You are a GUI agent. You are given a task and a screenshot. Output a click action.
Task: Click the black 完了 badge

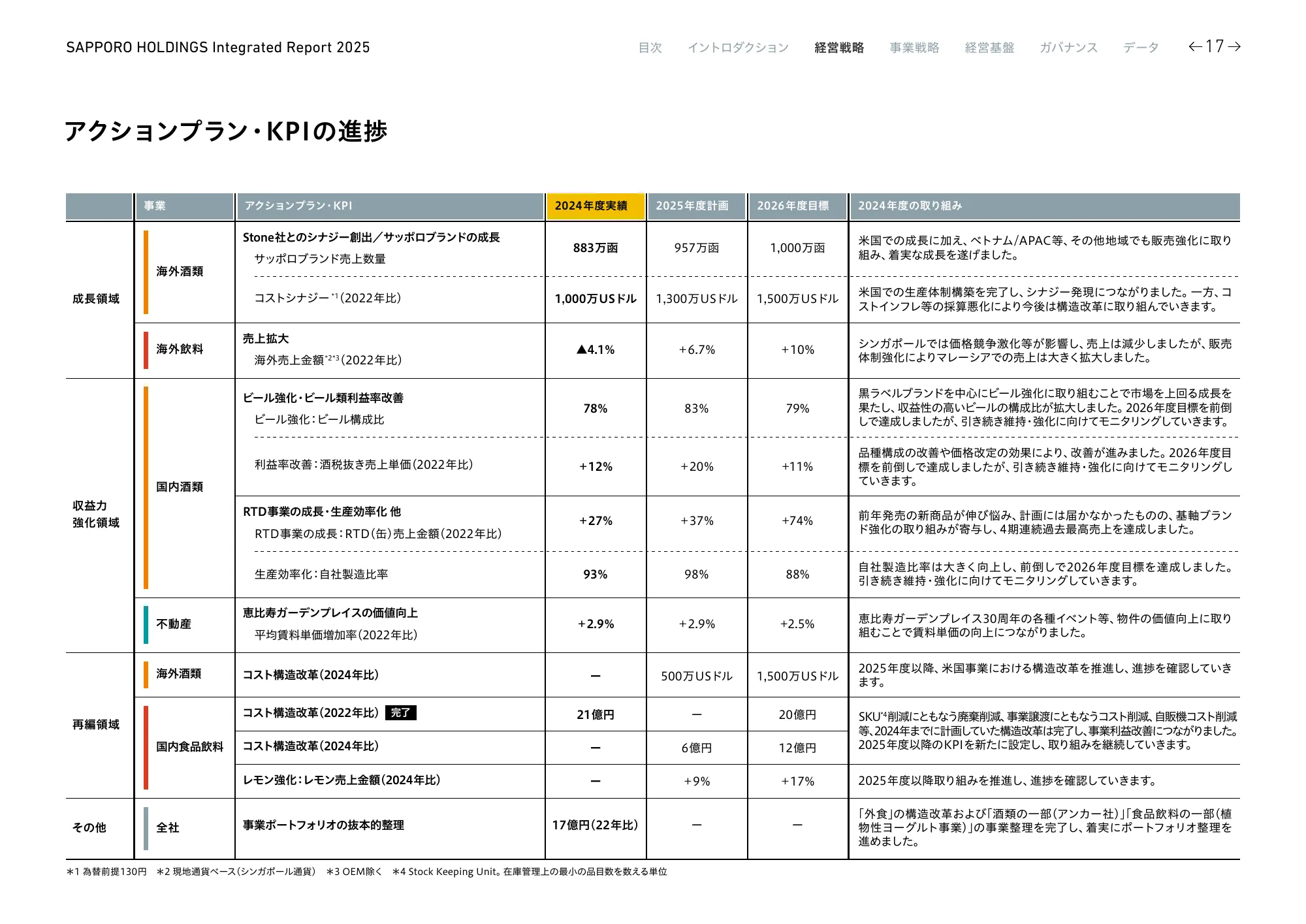401,712
